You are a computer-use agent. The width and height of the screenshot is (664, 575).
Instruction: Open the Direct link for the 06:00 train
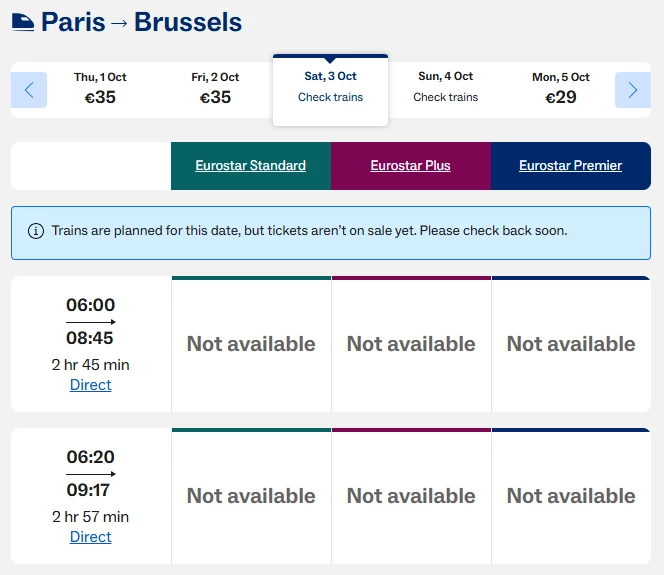(x=91, y=385)
